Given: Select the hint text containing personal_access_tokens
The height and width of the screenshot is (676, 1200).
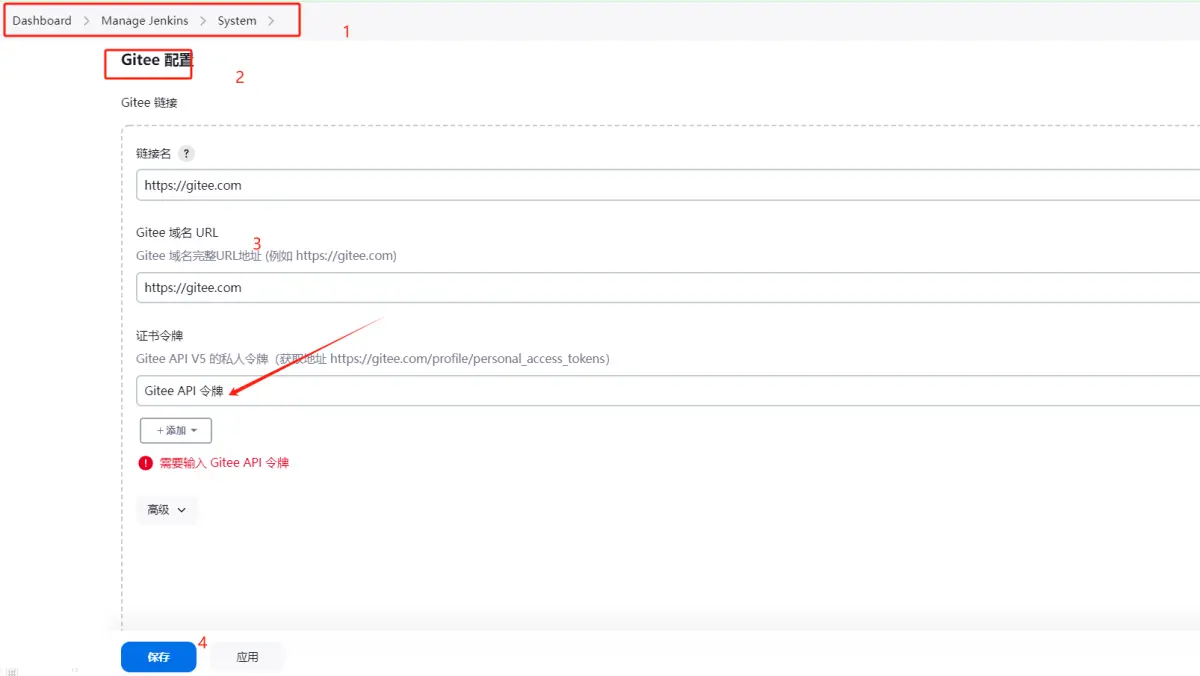Looking at the screenshot, I should [373, 358].
